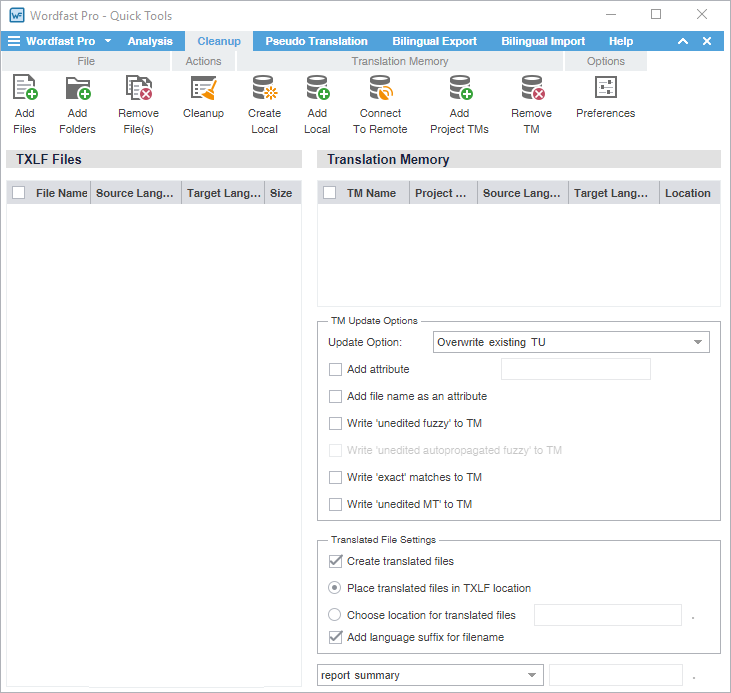Screen dimensions: 731x693
Task: Click the Wordfast Pro hamburger menu icon
Action: [x=14, y=41]
